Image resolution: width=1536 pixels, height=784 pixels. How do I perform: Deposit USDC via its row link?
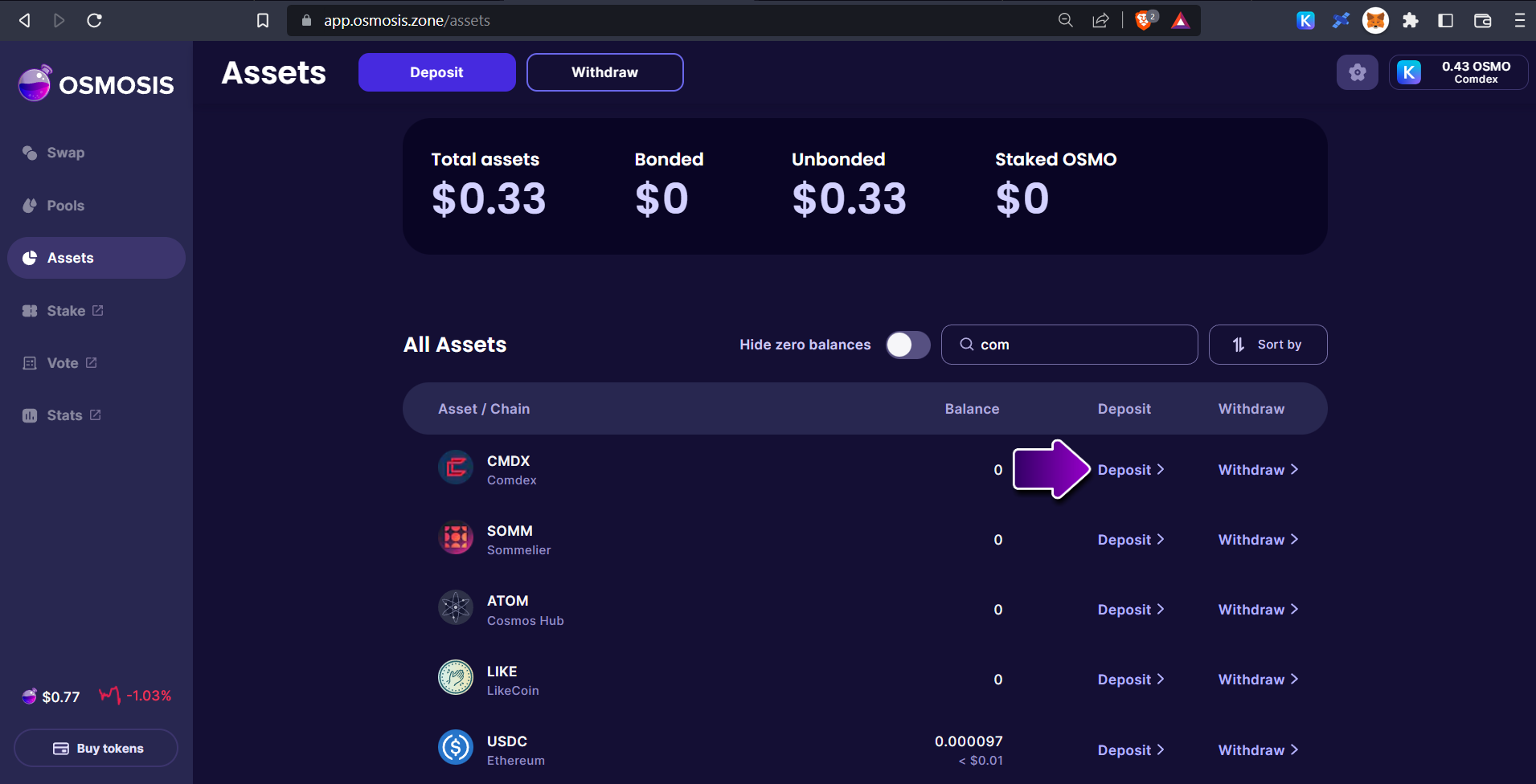coord(1131,750)
